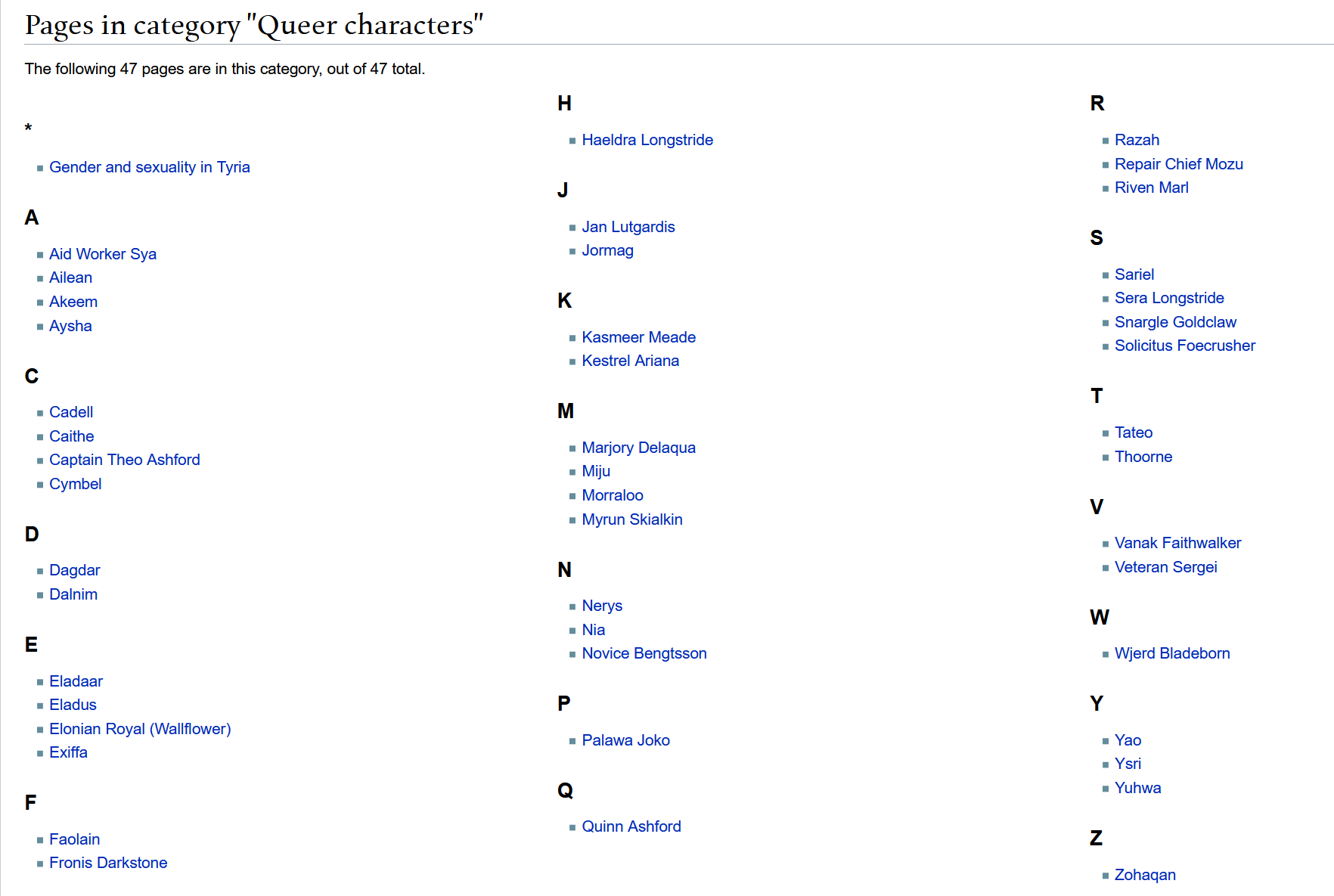The image size is (1334, 896).
Task: Open the Sariel character page
Action: 1134,274
